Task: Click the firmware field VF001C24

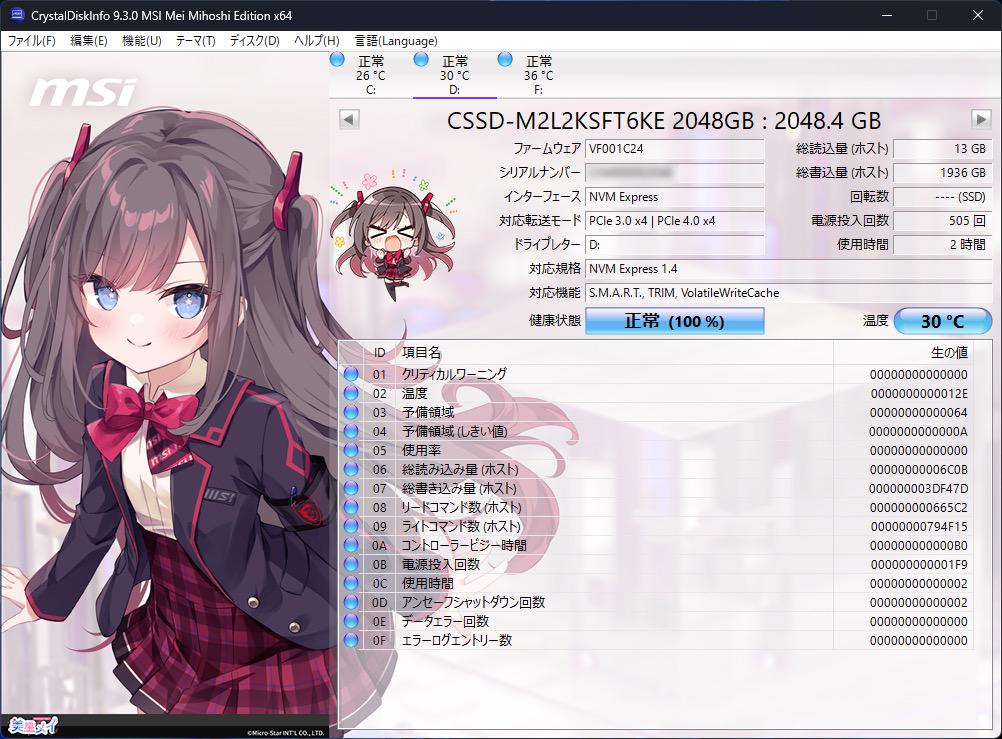Action: [x=675, y=149]
